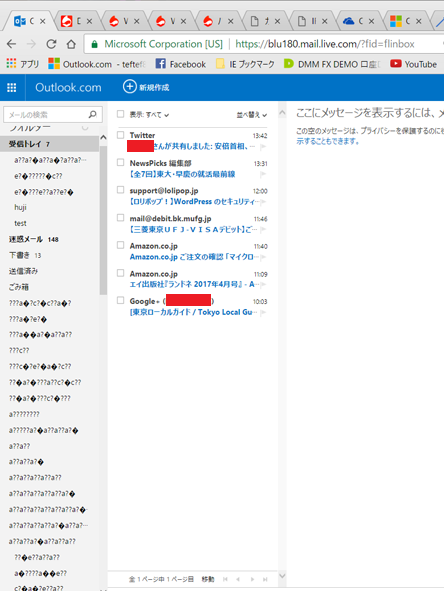Click the 移動 pager button

click(x=208, y=579)
